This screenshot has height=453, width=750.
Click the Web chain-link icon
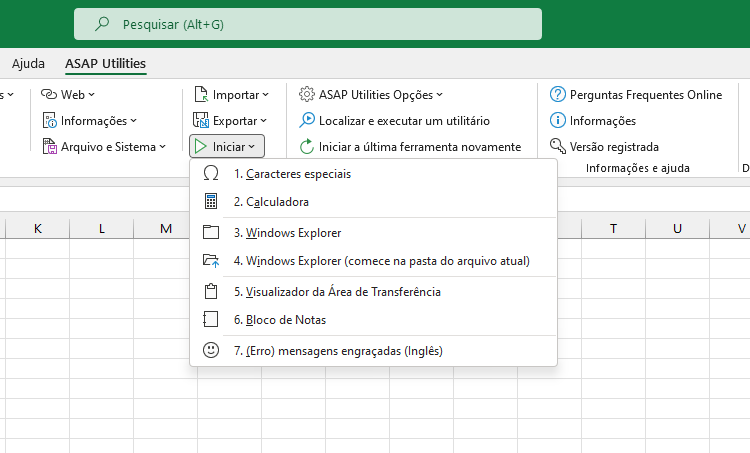(x=49, y=94)
